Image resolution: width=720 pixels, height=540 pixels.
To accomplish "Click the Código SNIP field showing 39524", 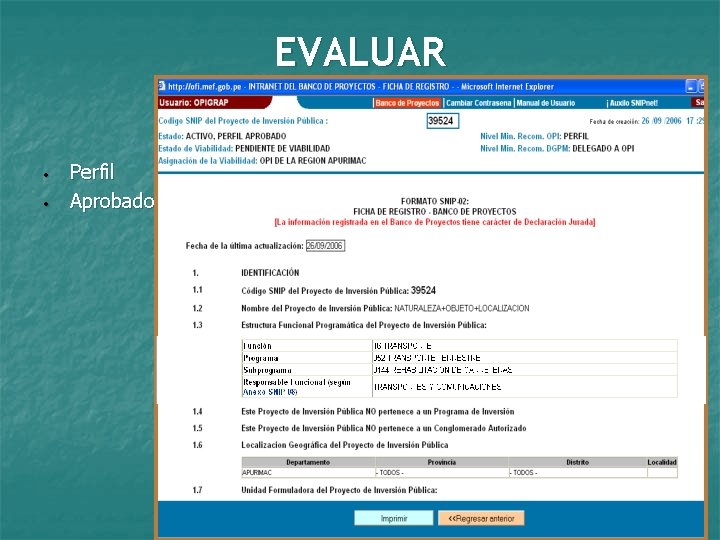I will coord(442,121).
